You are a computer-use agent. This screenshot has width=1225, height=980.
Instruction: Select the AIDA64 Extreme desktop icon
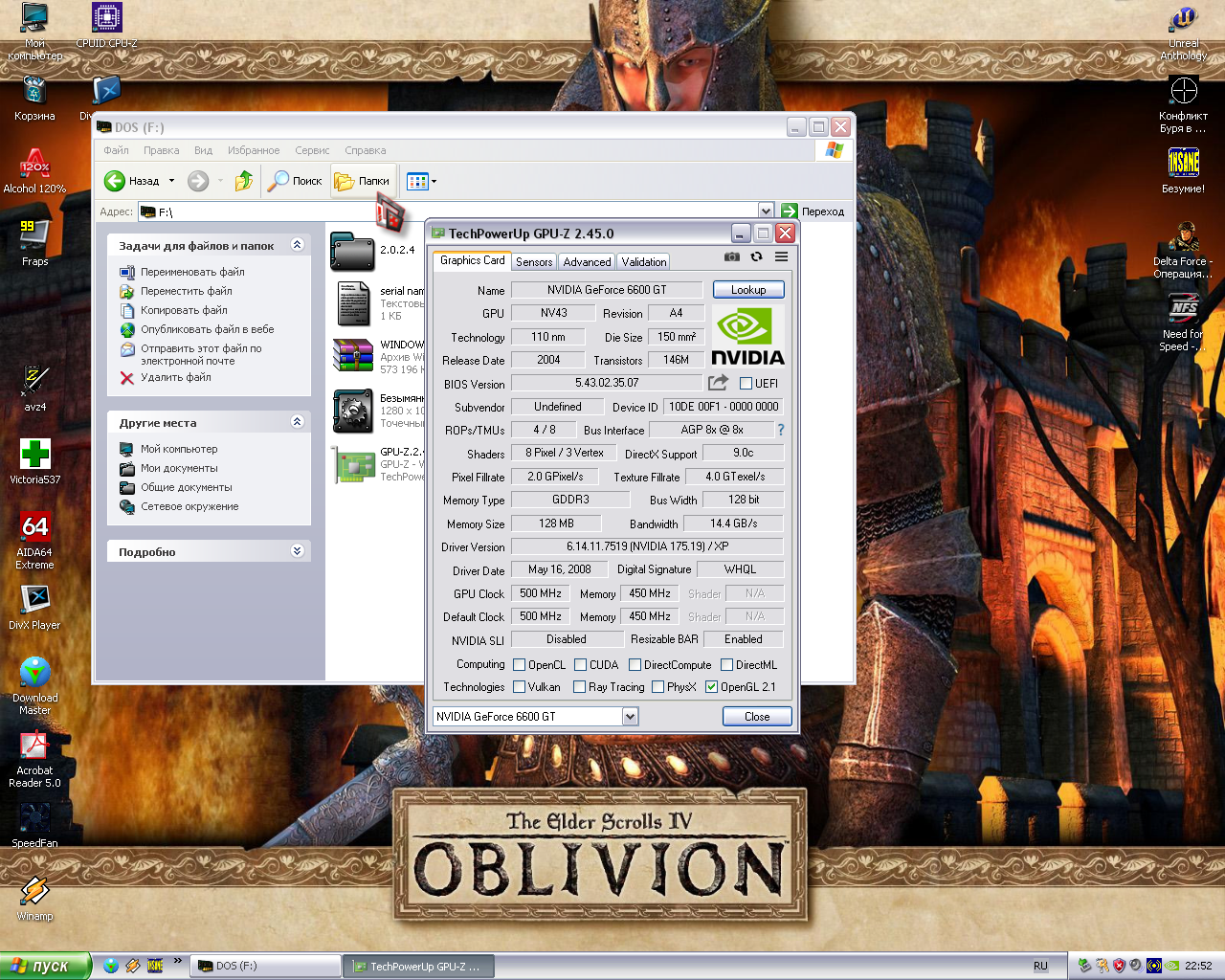(34, 527)
